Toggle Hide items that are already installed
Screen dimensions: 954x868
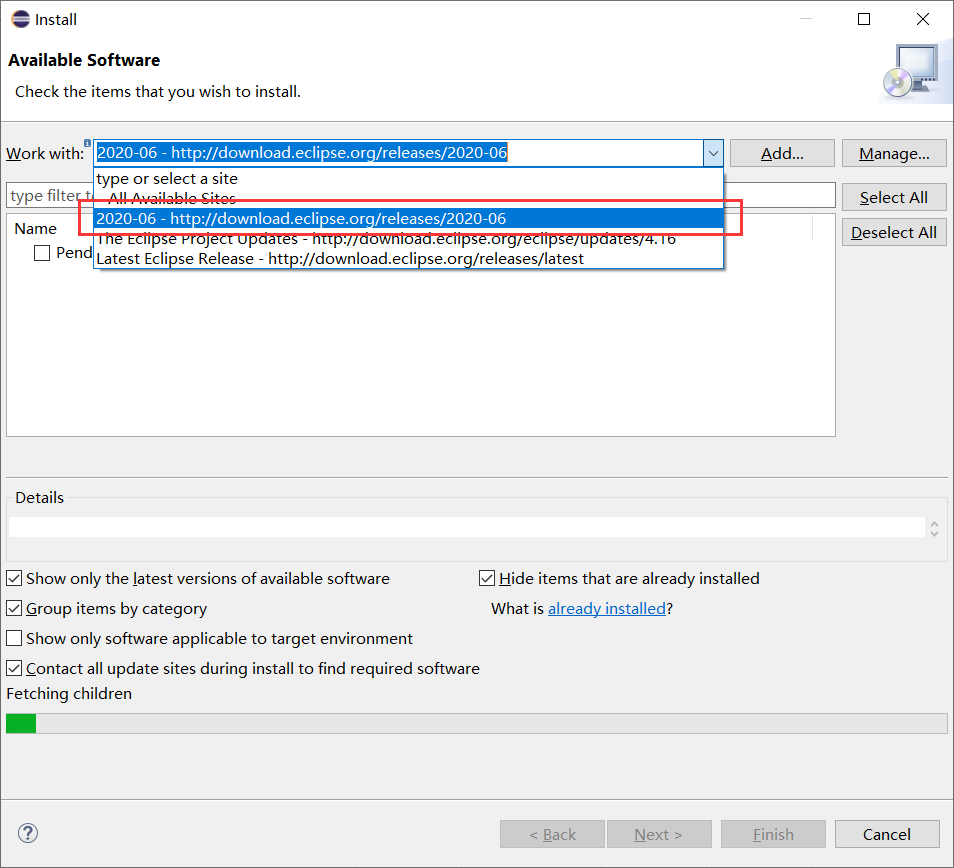(487, 578)
